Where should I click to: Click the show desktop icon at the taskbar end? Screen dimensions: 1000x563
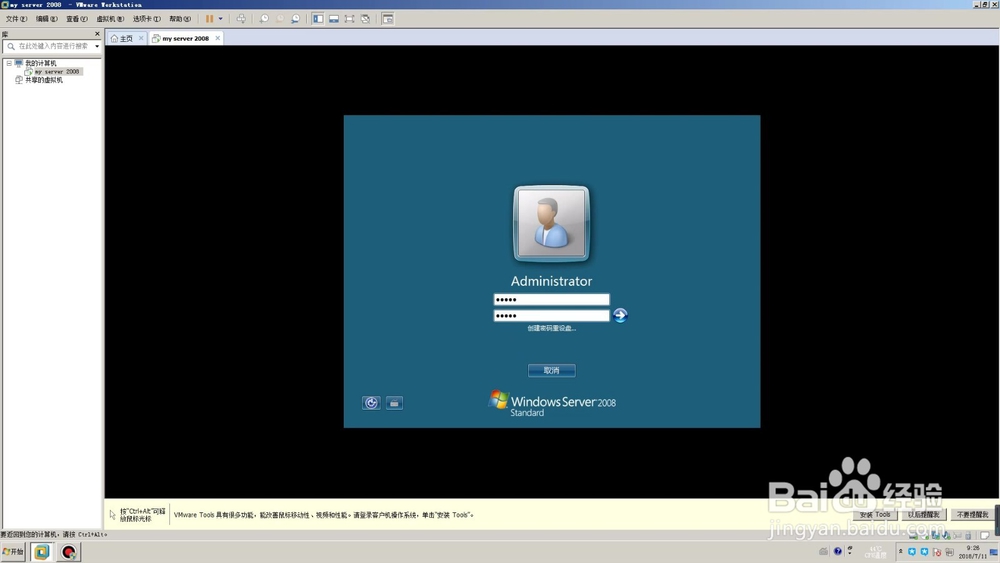[994, 552]
